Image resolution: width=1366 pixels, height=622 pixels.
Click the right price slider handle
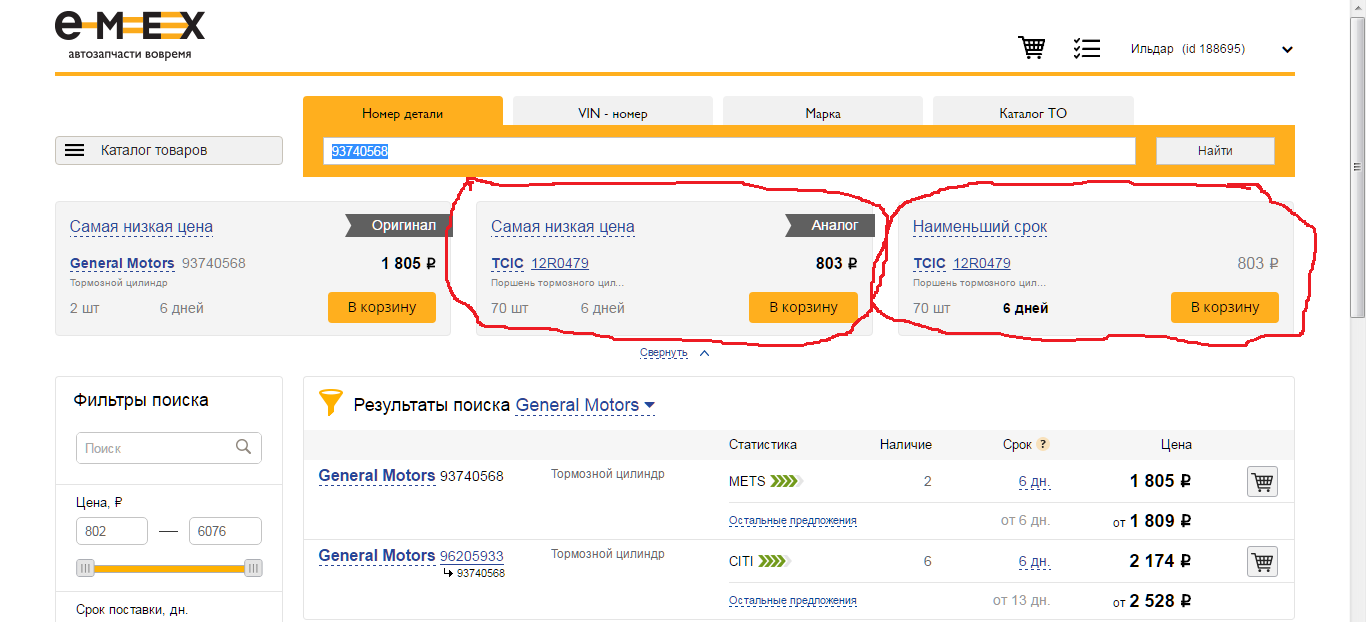pyautogui.click(x=254, y=568)
